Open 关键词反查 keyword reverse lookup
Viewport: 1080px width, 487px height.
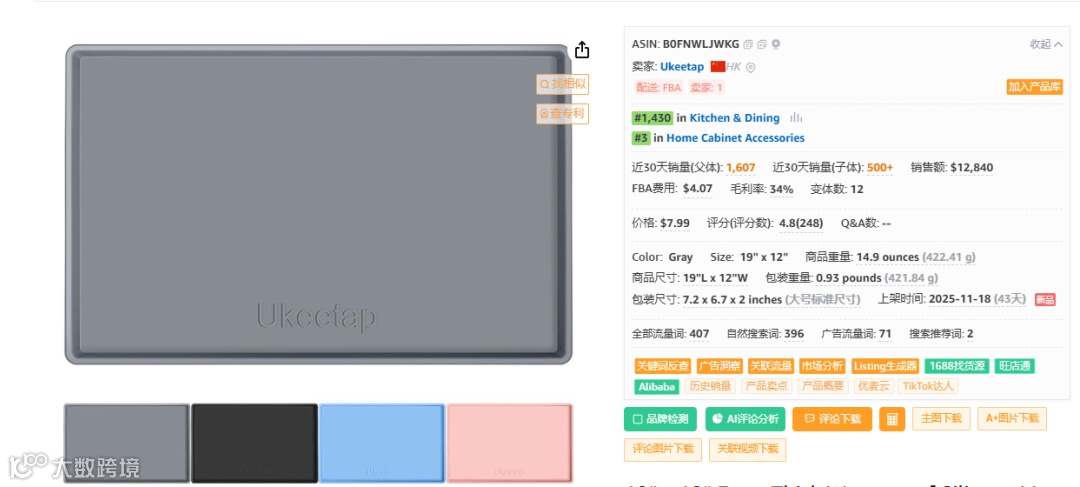point(663,366)
